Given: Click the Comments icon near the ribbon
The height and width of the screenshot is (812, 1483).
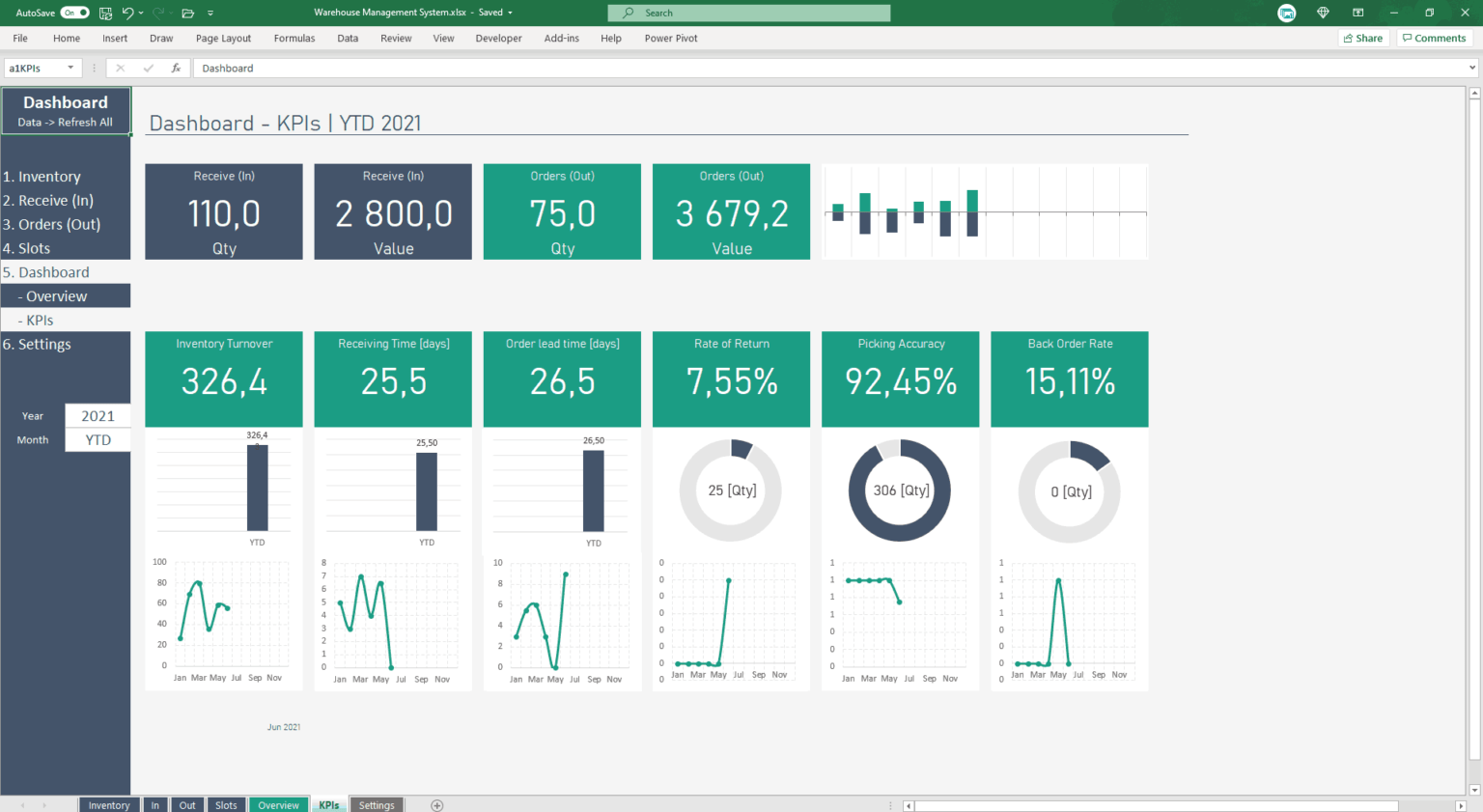Looking at the screenshot, I should pyautogui.click(x=1434, y=38).
